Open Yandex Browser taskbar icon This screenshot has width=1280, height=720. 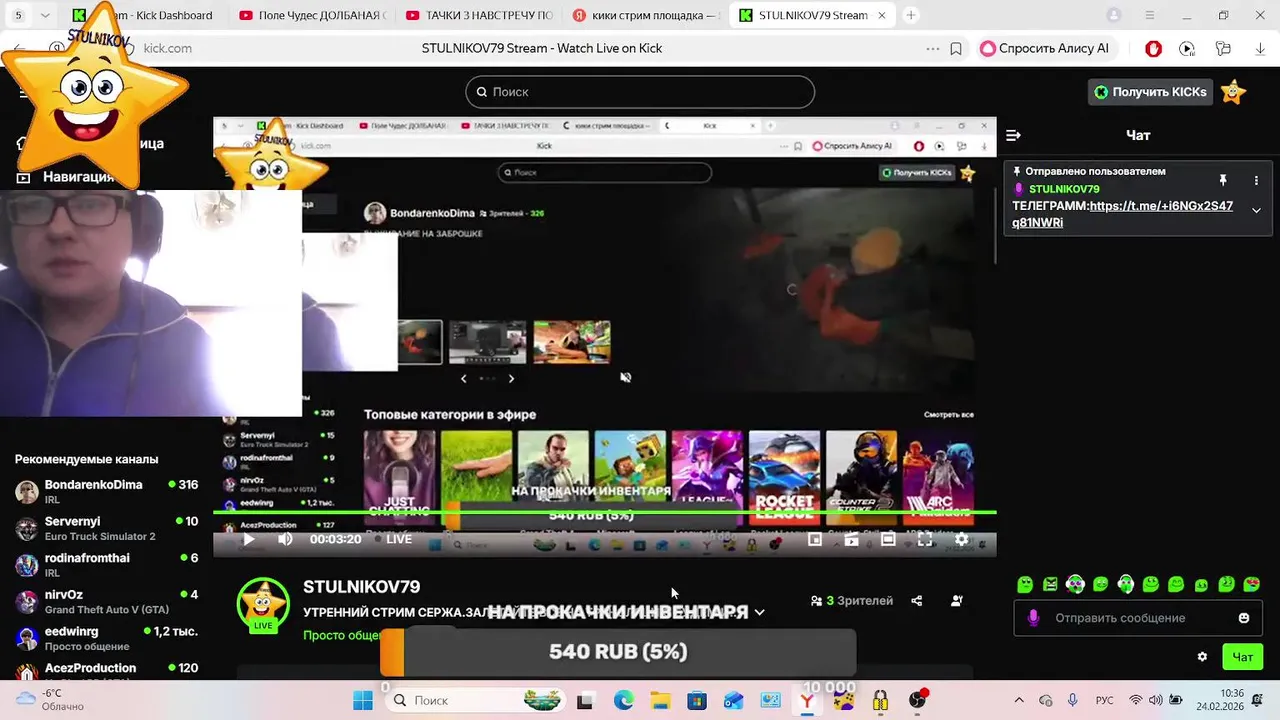(806, 700)
